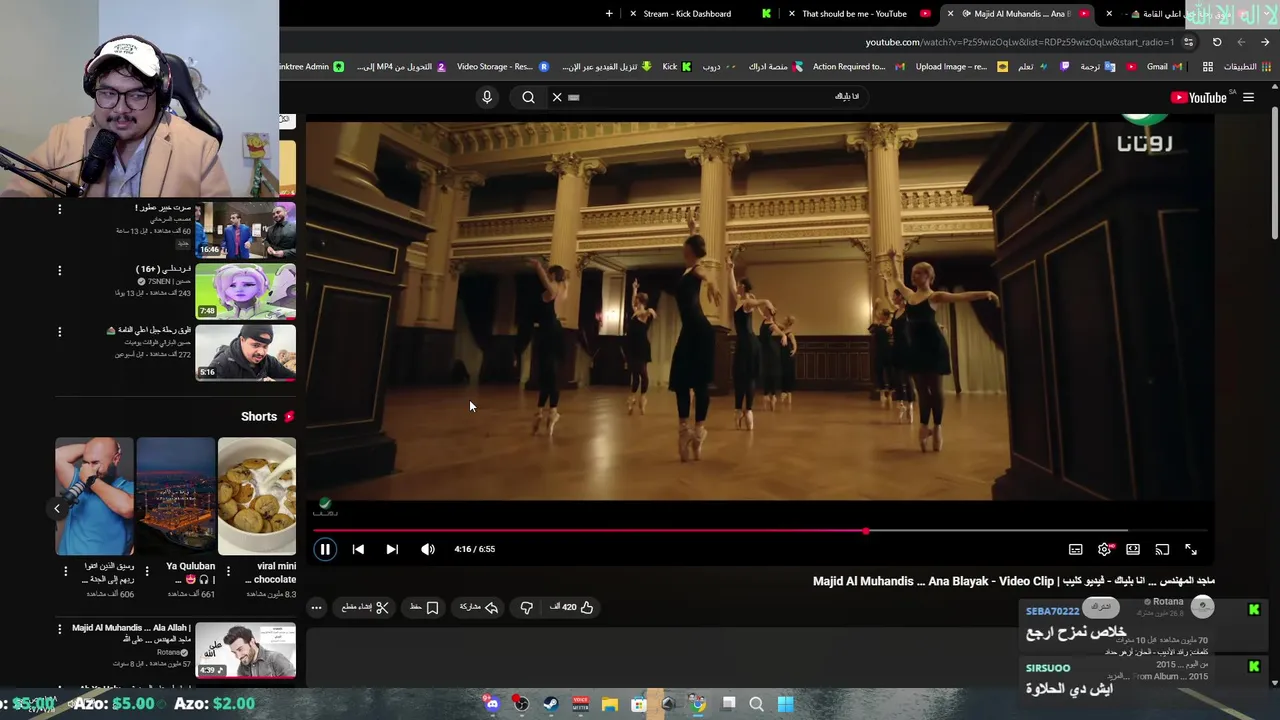
Task: Create a clip with scissors button
Action: 365,607
